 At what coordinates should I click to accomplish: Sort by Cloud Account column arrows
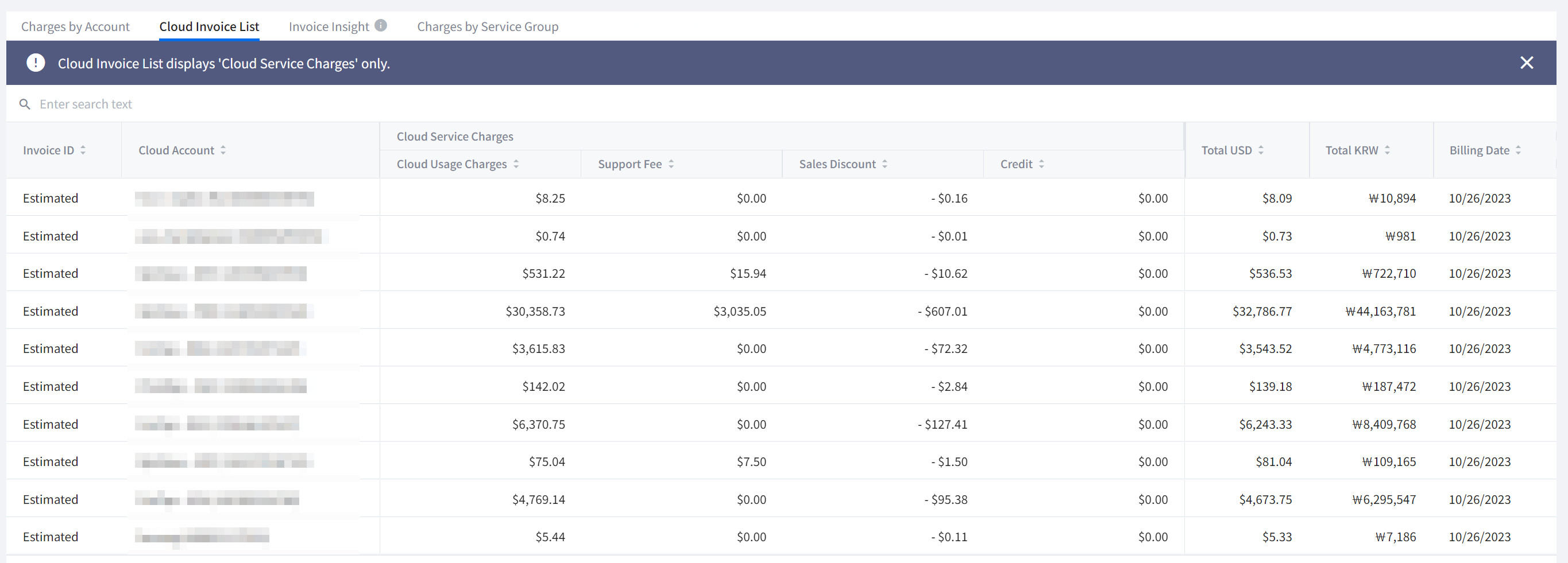223,150
